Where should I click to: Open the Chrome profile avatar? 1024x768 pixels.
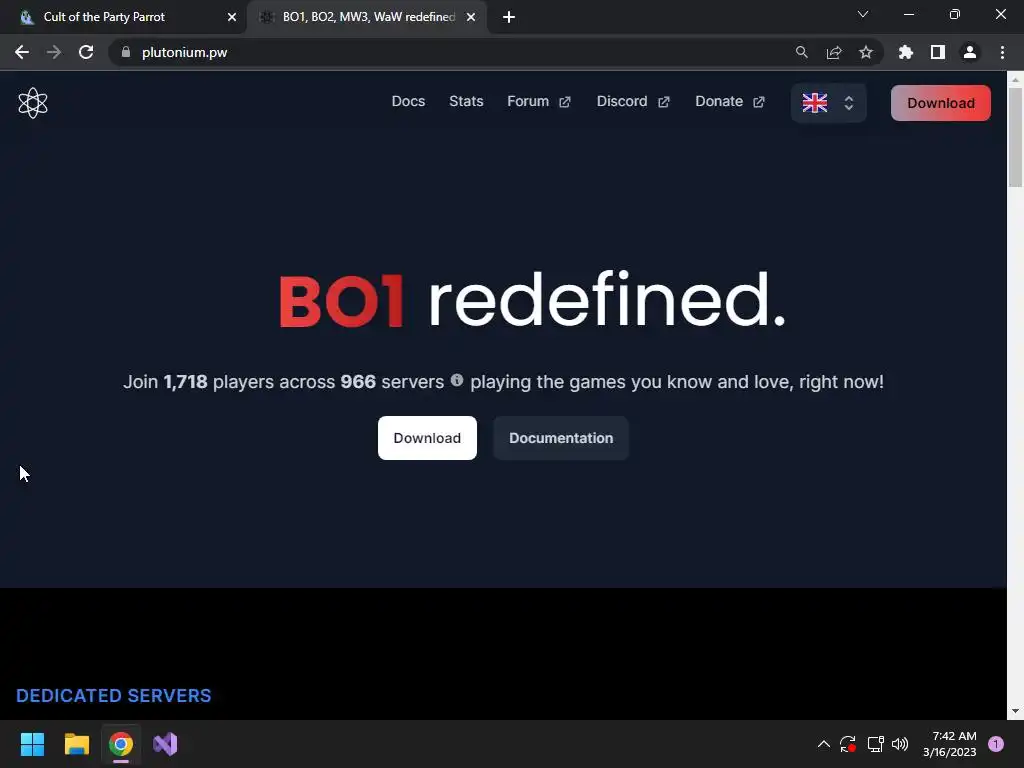pos(970,52)
